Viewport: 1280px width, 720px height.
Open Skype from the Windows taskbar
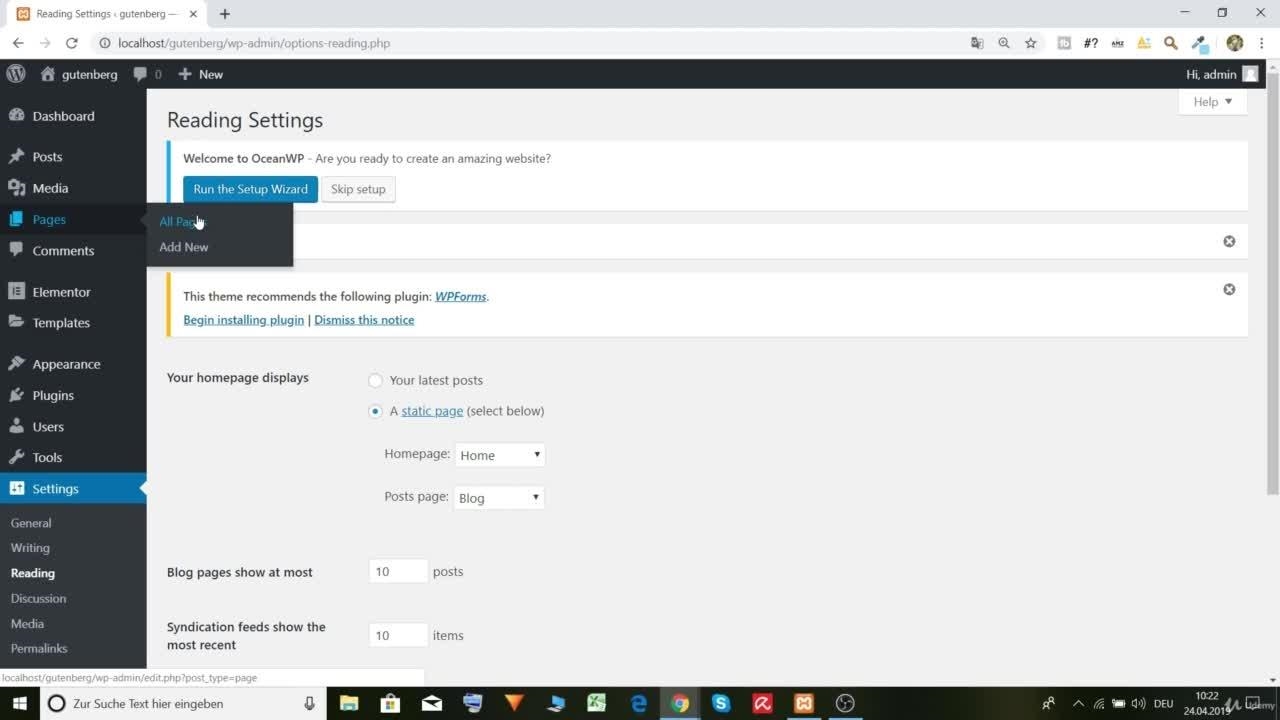pyautogui.click(x=721, y=703)
